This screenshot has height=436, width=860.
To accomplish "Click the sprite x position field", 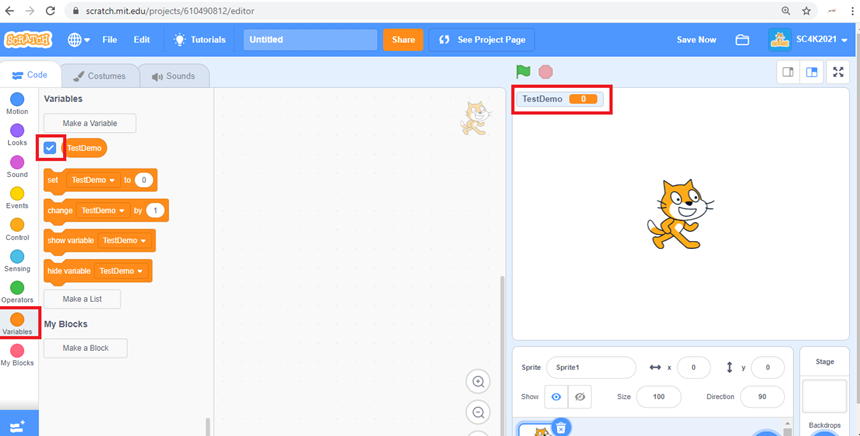I will tap(693, 367).
